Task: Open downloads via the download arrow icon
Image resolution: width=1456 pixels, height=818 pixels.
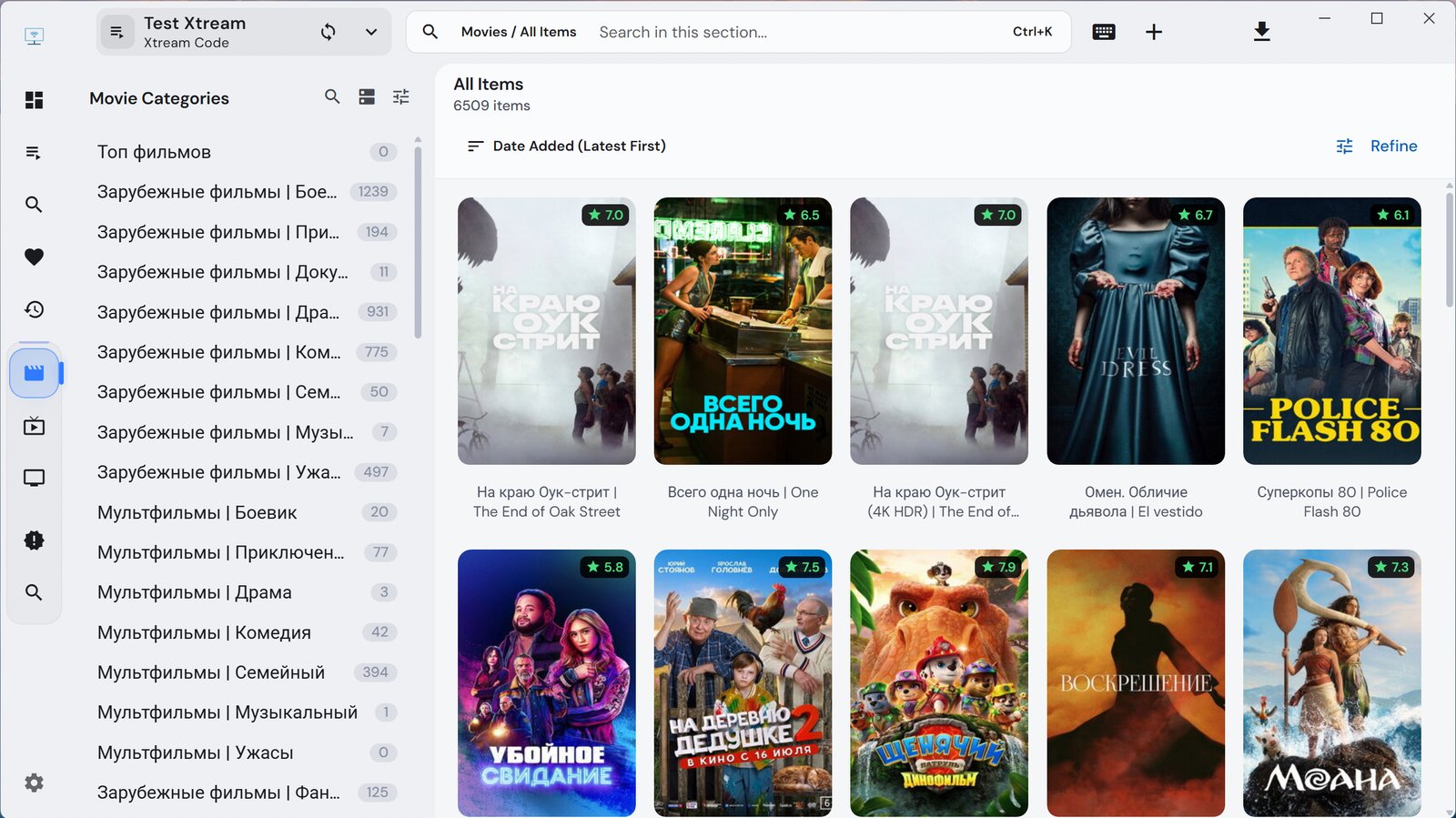Action: 1261,32
